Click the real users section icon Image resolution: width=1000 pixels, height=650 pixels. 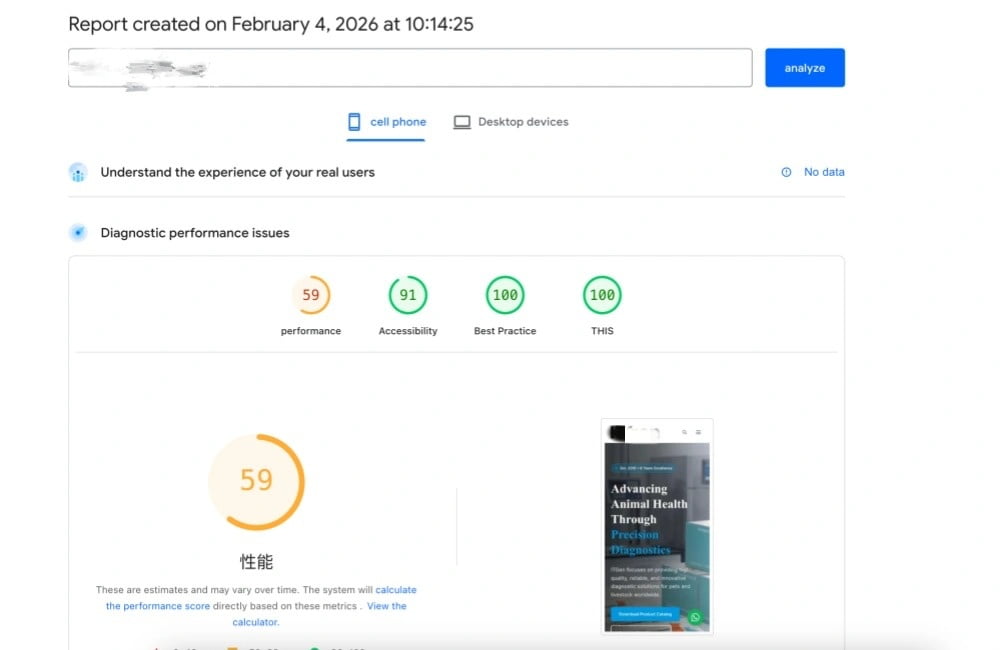(78, 171)
